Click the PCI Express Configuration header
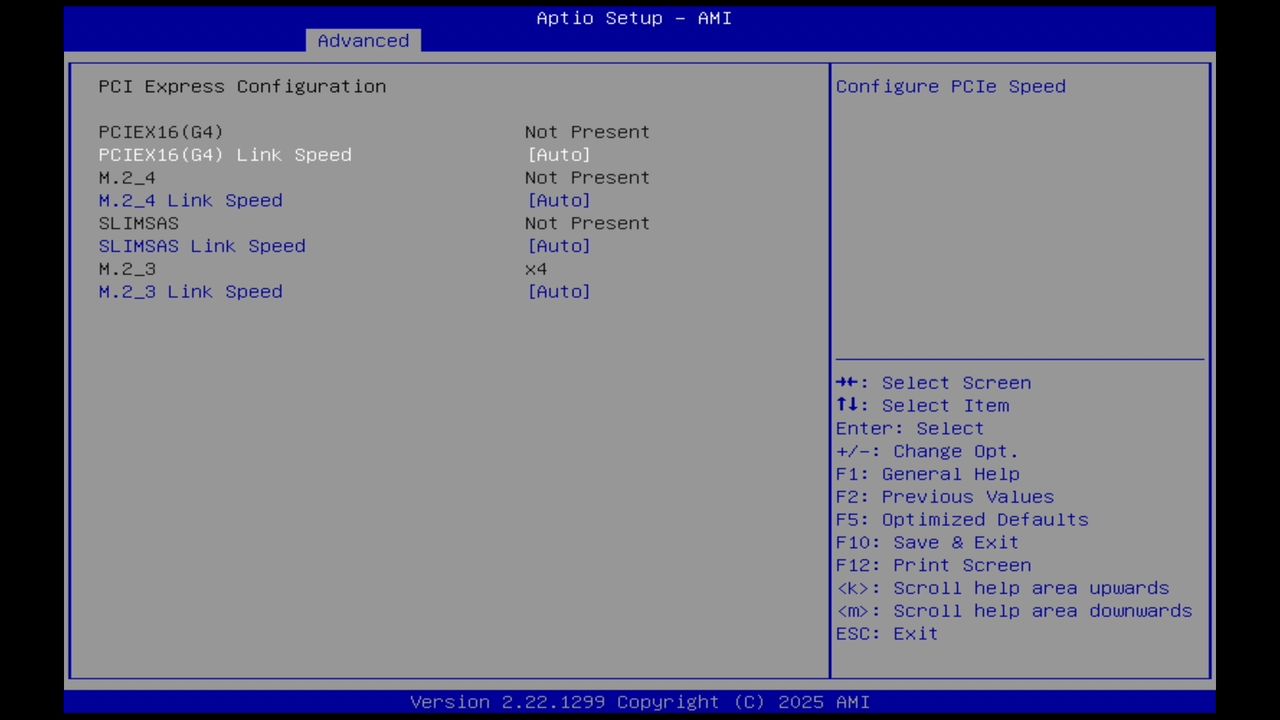This screenshot has width=1280, height=720. (241, 86)
